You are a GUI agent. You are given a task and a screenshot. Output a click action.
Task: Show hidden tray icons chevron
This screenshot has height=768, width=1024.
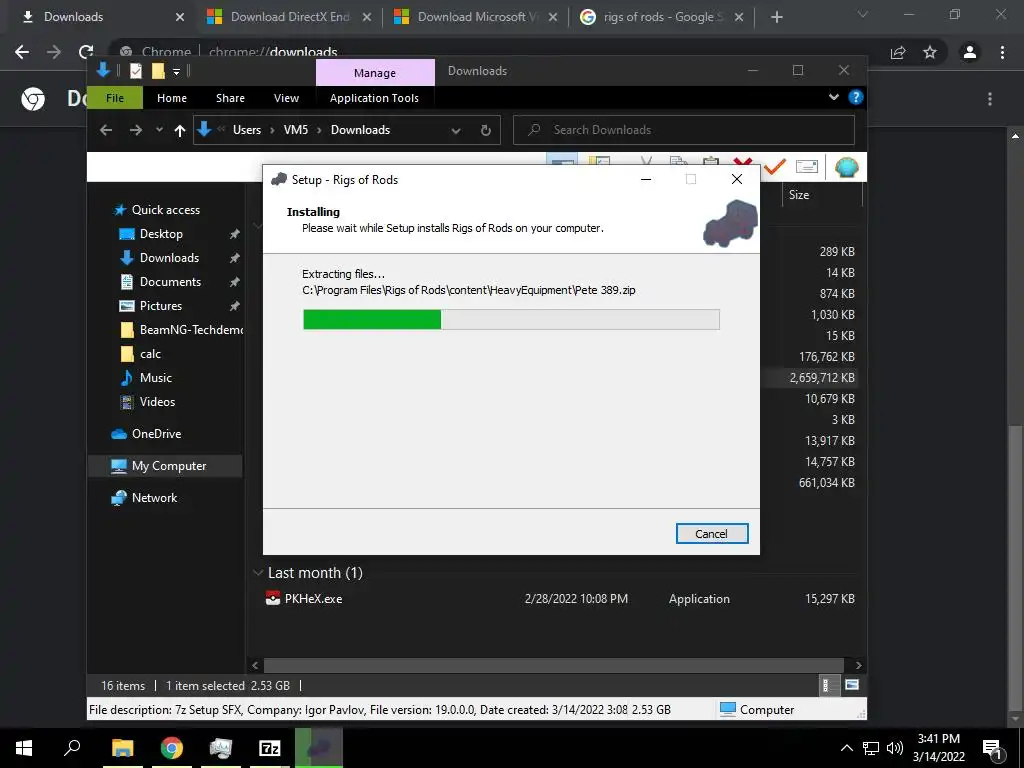[846, 748]
